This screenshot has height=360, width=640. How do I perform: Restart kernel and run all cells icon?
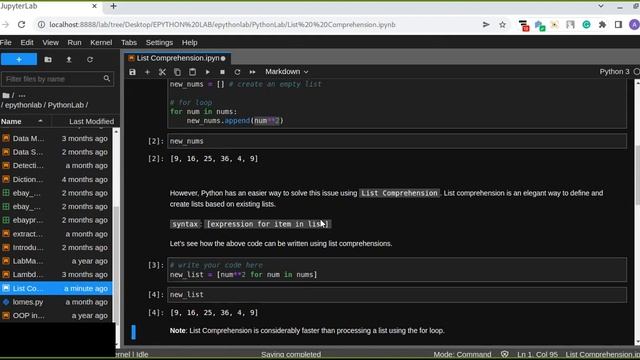[x=252, y=72]
